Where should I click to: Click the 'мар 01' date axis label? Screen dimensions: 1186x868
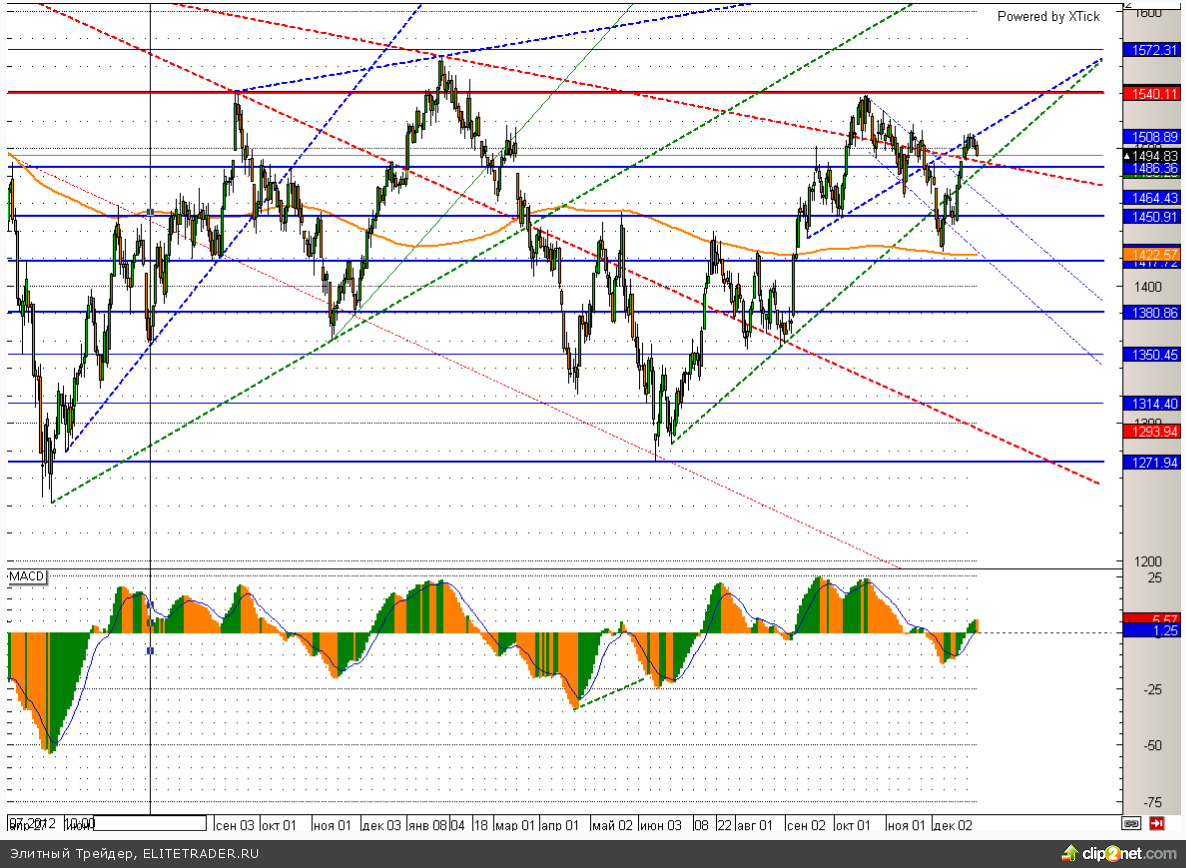click(515, 825)
